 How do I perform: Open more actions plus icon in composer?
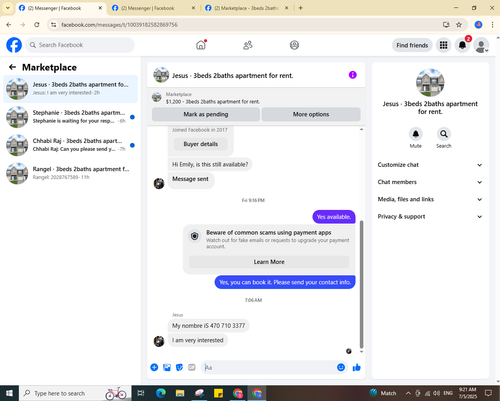tap(154, 367)
